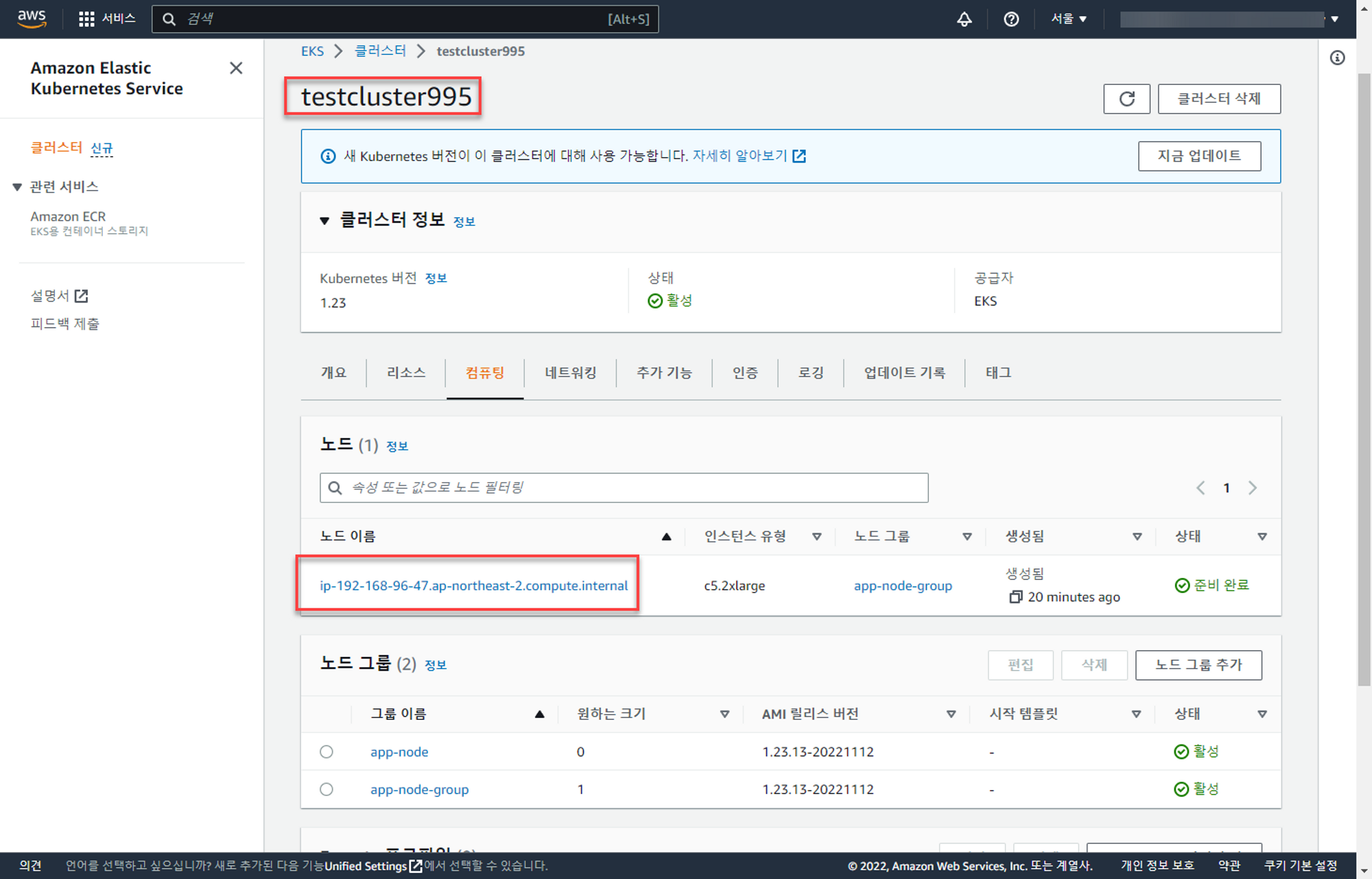Select the app-node-group radio button

point(327,789)
